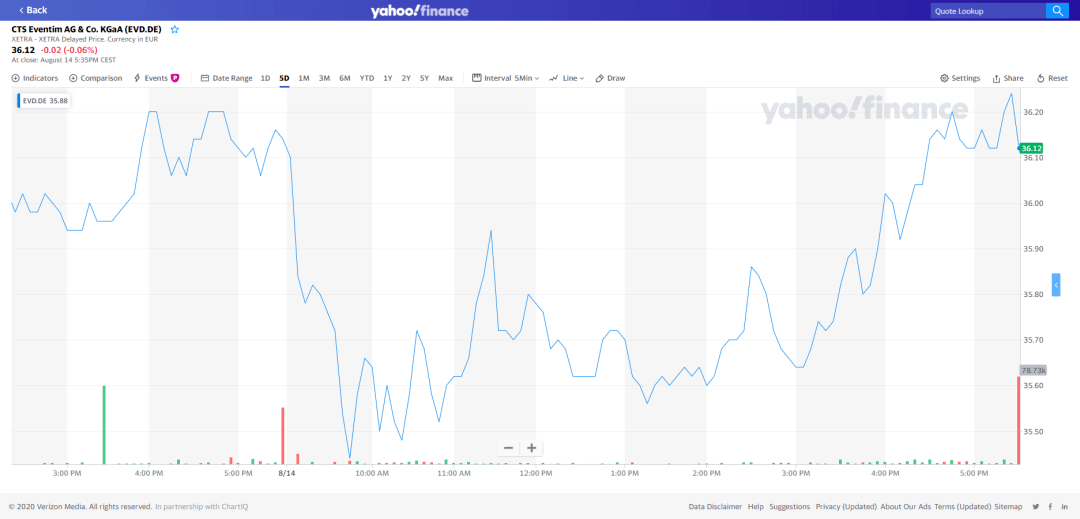Change the Line chart type dropdown
This screenshot has height=519, width=1080.
pos(567,78)
